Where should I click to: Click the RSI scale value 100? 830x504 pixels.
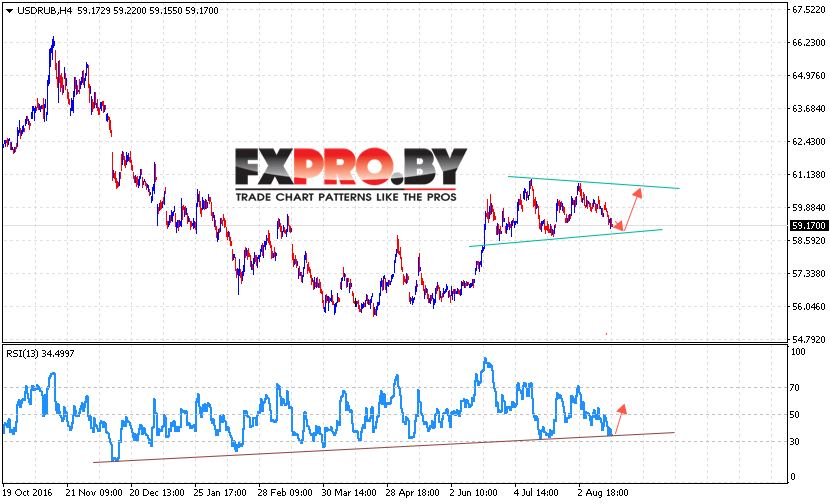798,352
